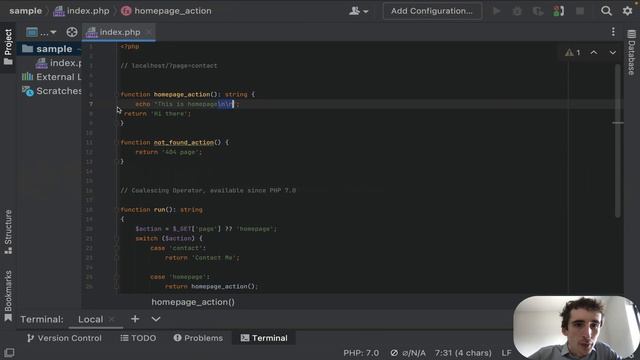This screenshot has width=640, height=360.
Task: Open Version Control tool window
Action: (x=64, y=338)
